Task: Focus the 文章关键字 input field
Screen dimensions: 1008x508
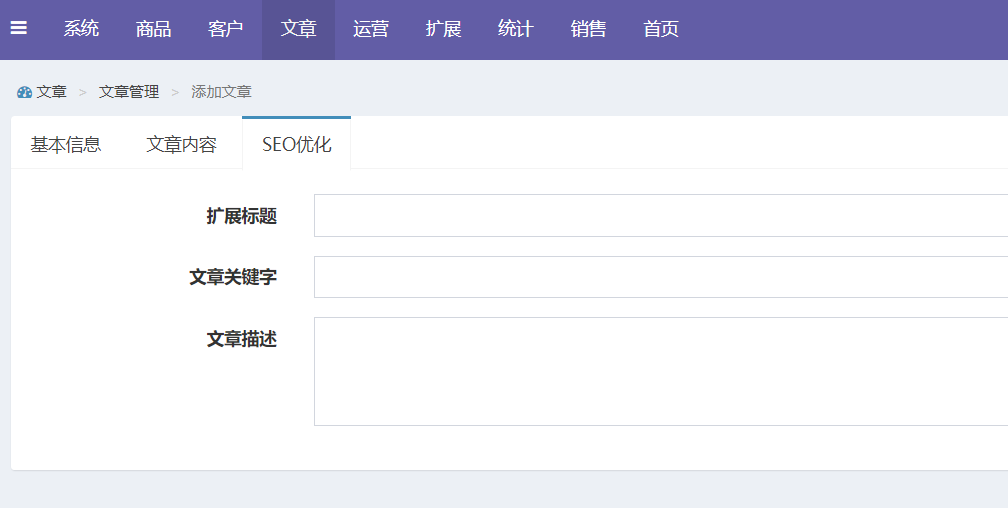Action: coord(661,277)
